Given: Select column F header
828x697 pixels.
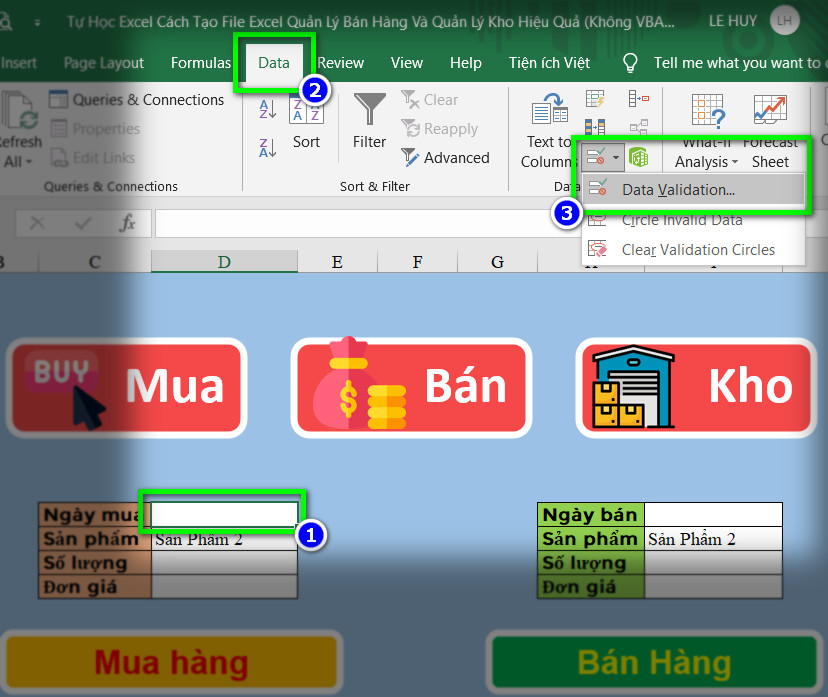Looking at the screenshot, I should click(x=417, y=261).
